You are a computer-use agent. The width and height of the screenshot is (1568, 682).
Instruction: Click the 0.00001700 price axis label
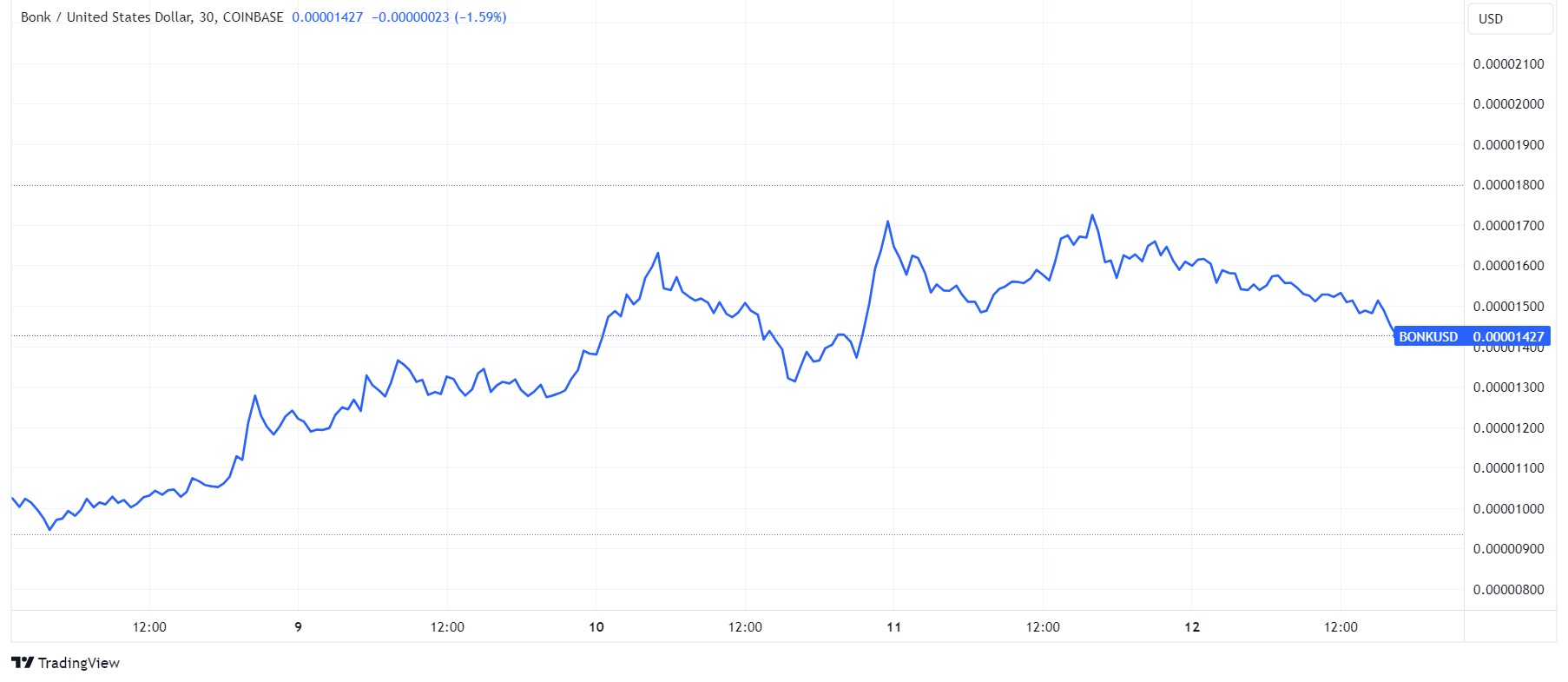pos(1508,226)
